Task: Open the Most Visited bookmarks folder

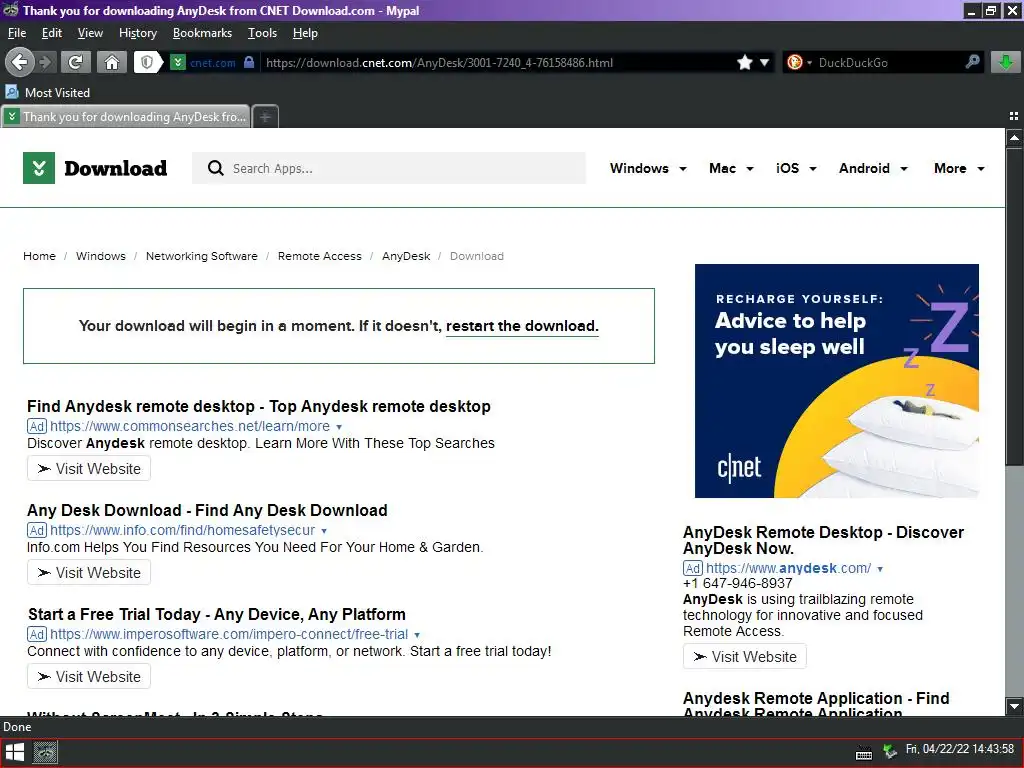Action: tap(48, 92)
